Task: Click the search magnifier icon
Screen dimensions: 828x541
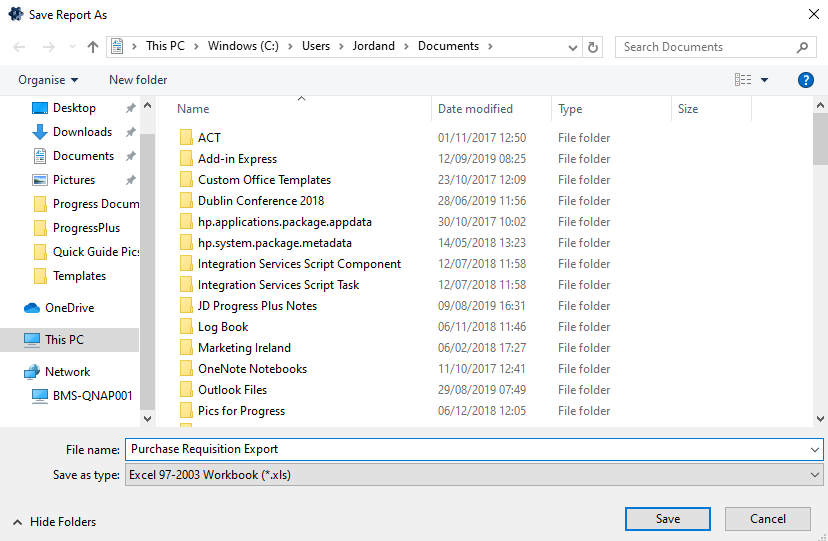Action: 803,47
